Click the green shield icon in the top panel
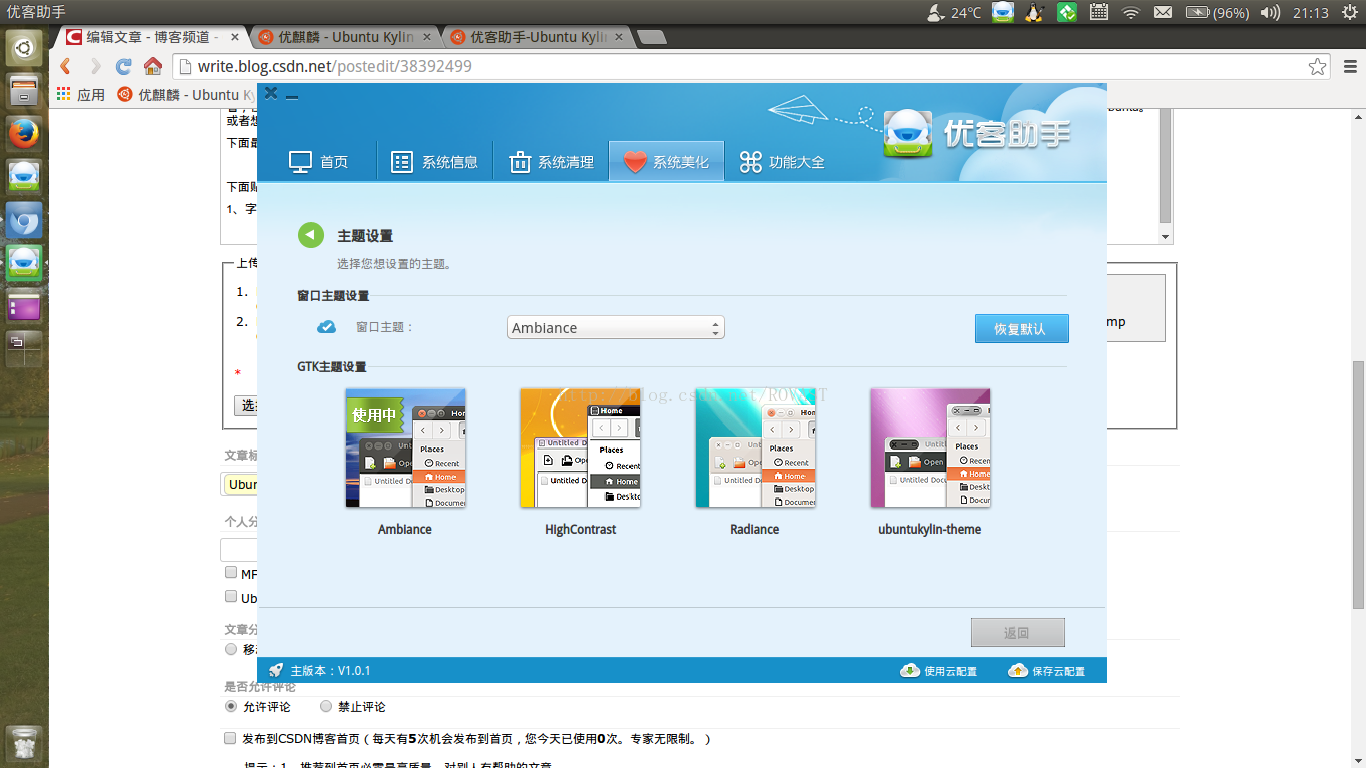 coord(1067,12)
